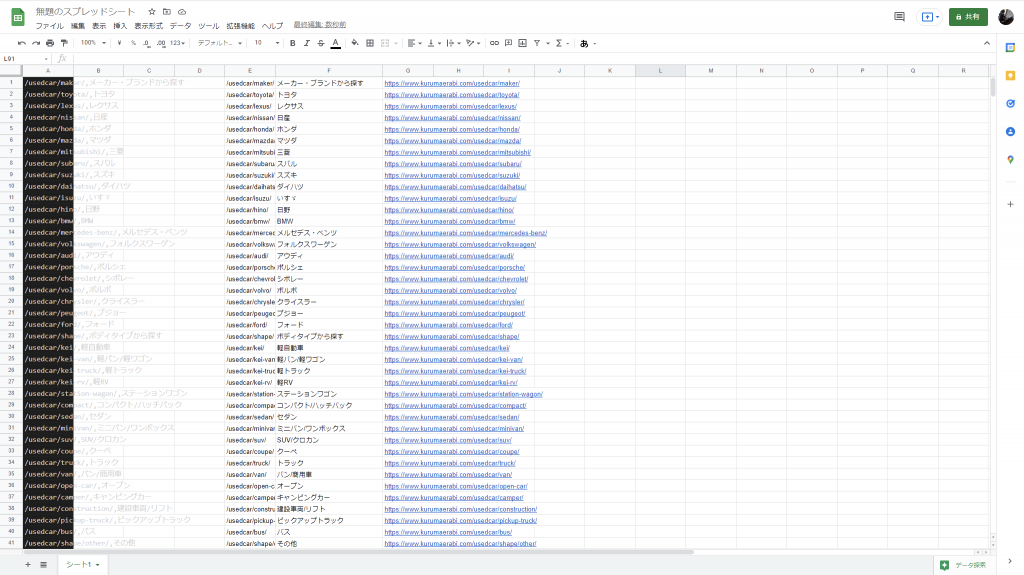This screenshot has width=1024, height=575.
Task: Open the 拡張機能 menu
Action: tap(240, 26)
